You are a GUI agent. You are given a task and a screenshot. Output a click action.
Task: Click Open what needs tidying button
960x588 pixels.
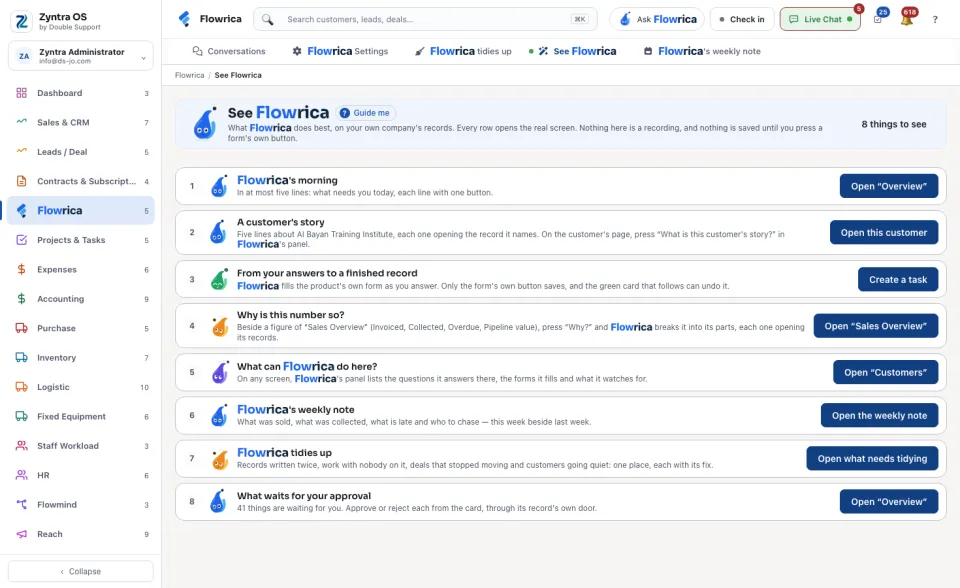point(872,459)
